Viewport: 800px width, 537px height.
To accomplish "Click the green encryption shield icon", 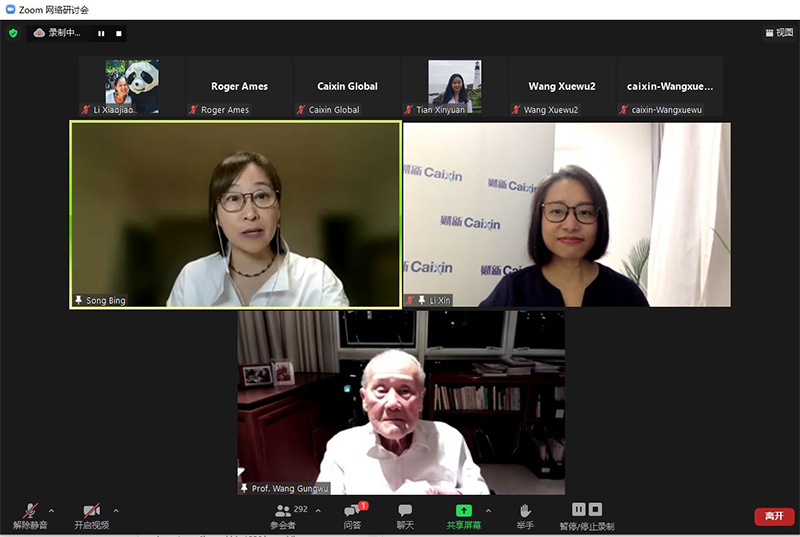I will (x=13, y=33).
